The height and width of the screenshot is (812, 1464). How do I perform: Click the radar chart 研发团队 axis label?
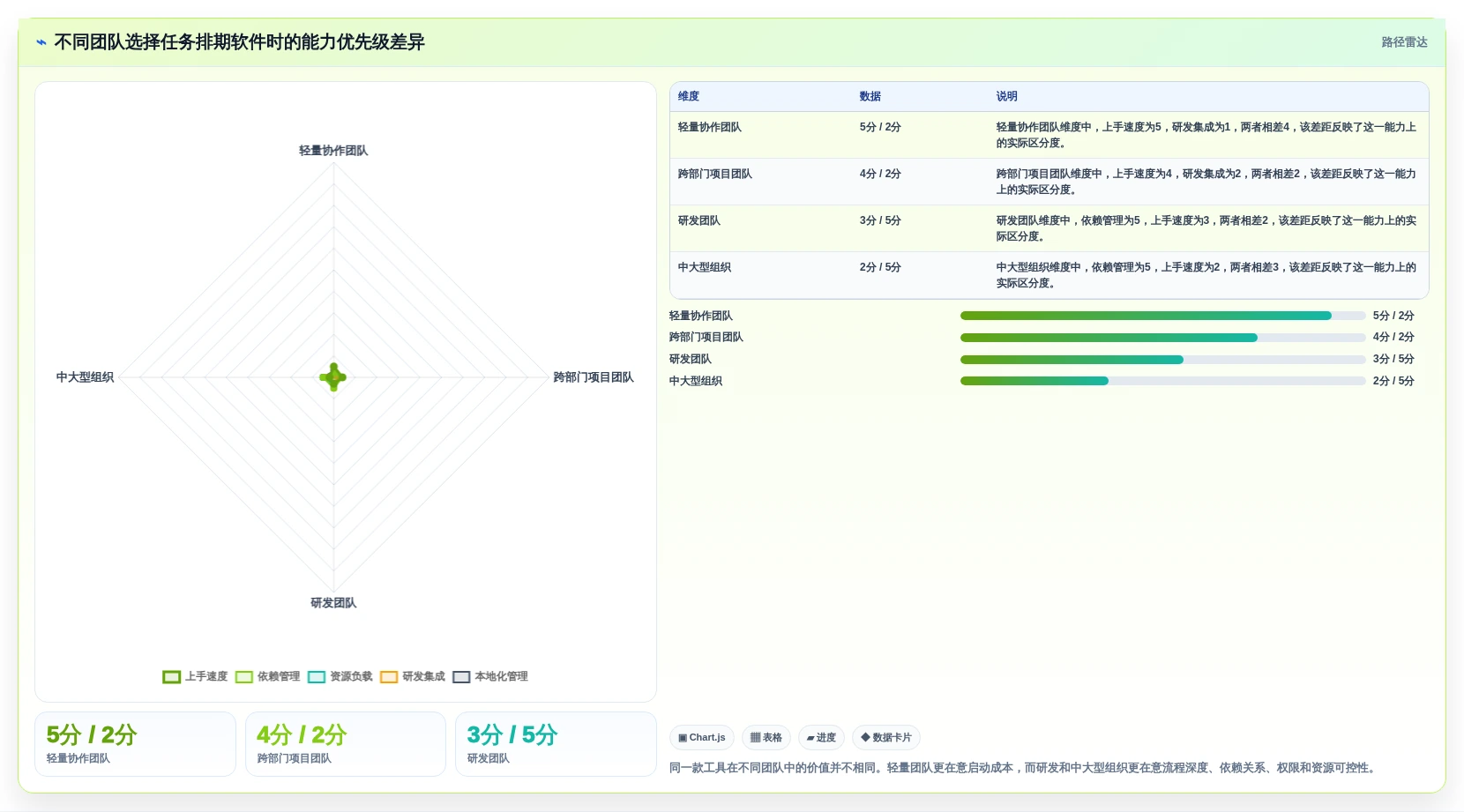tap(333, 603)
